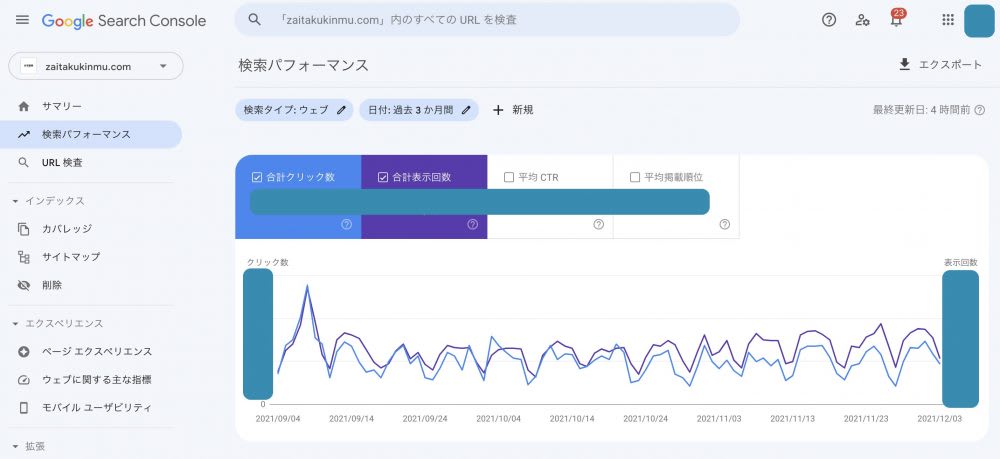Click pencil icon on 検索タイプ chip

(x=341, y=110)
